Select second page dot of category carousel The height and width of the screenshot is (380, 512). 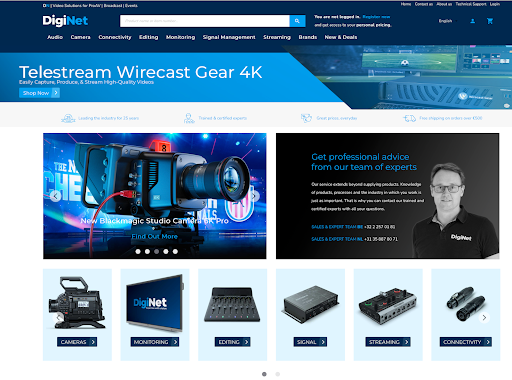click(x=278, y=374)
